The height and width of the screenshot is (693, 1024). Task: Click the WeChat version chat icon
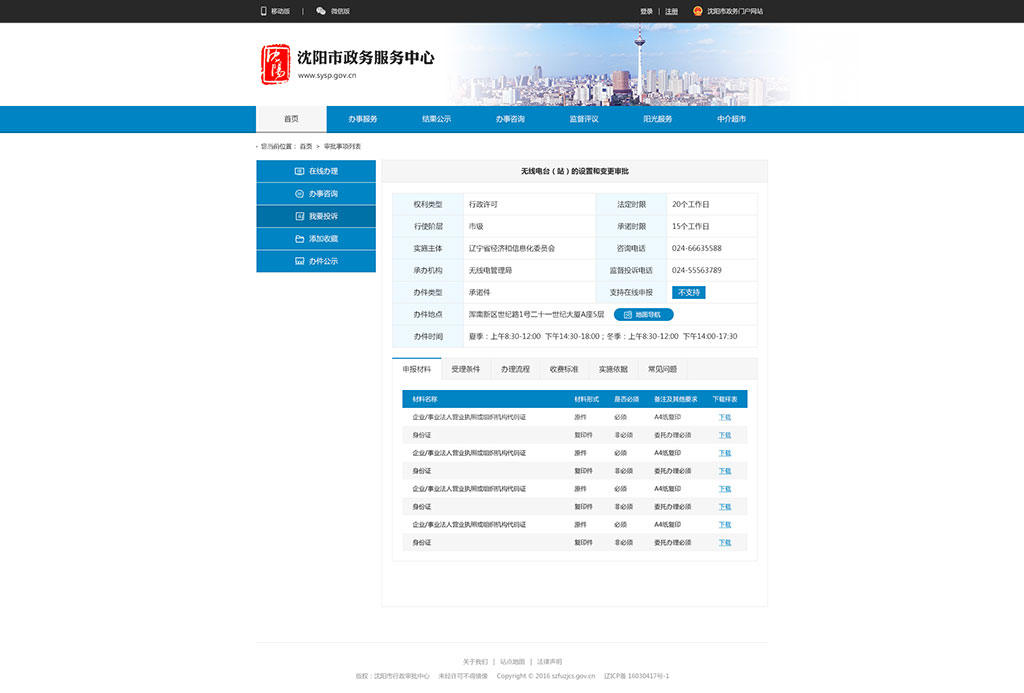point(321,11)
